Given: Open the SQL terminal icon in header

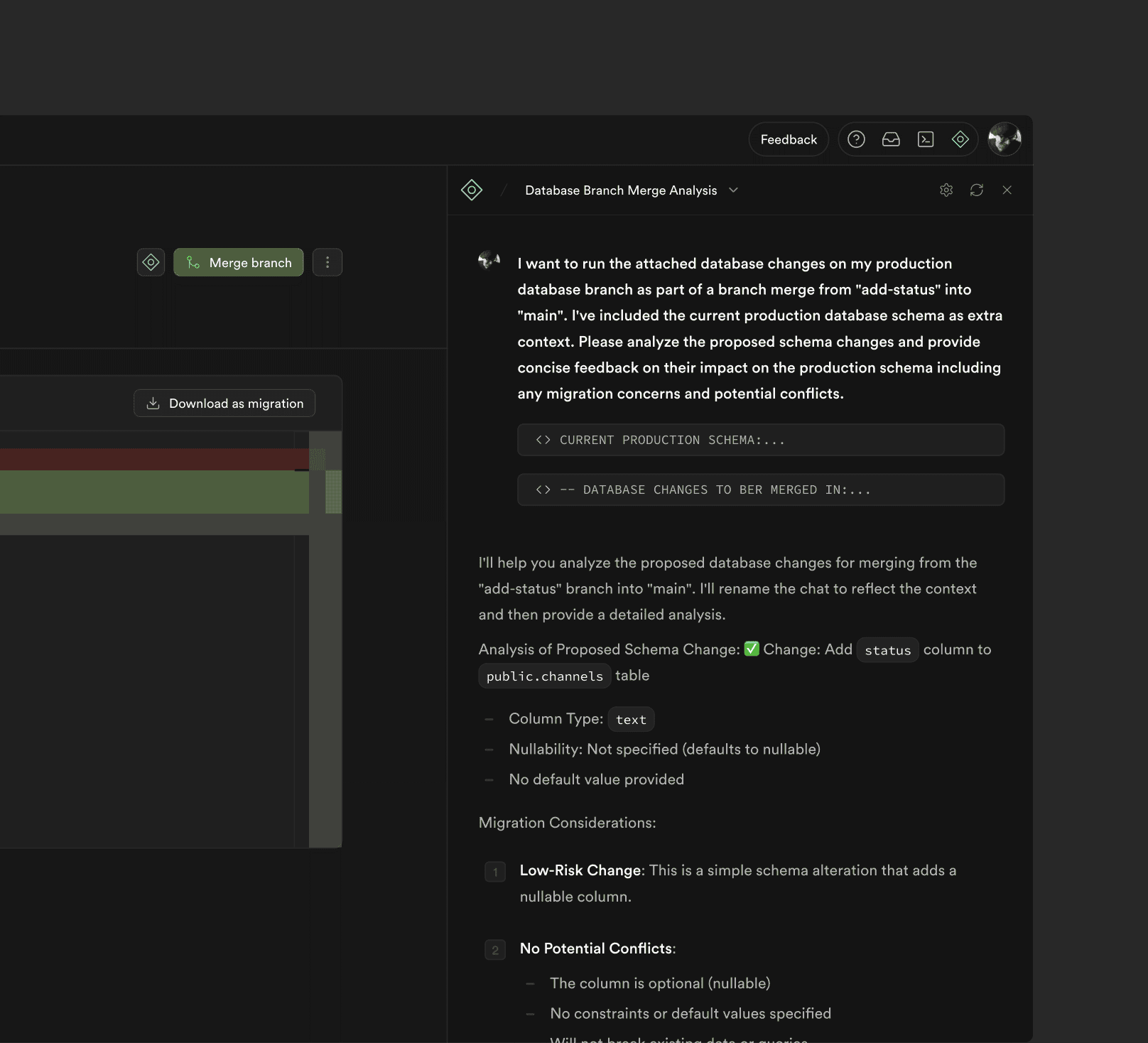Looking at the screenshot, I should [x=926, y=139].
